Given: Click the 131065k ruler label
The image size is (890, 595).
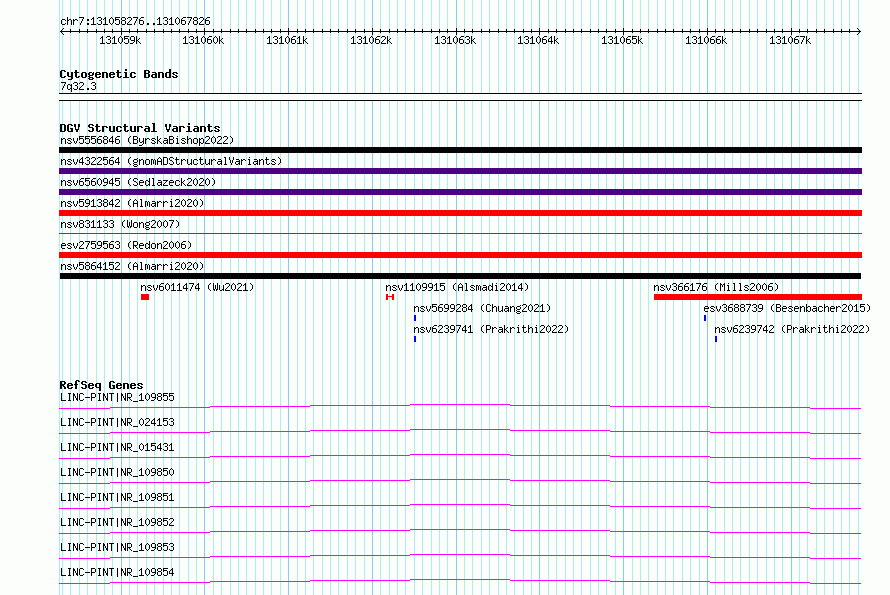Looking at the screenshot, I should tap(622, 40).
